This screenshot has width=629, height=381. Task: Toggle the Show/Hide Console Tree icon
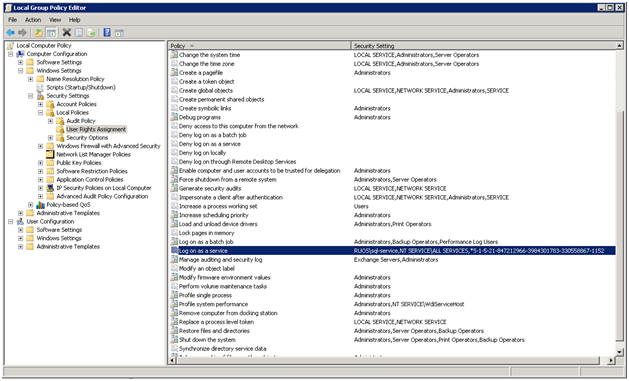pyautogui.click(x=51, y=32)
